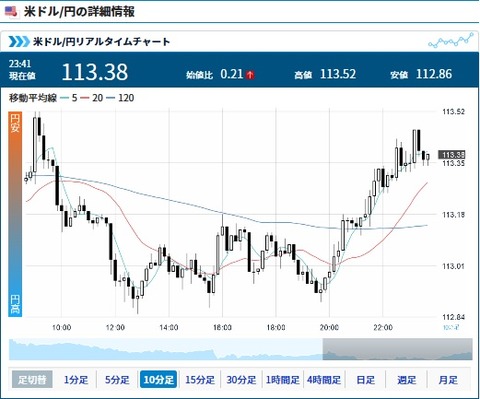Switch chart to 15分足
This screenshot has height=399, width=480.
point(200,379)
